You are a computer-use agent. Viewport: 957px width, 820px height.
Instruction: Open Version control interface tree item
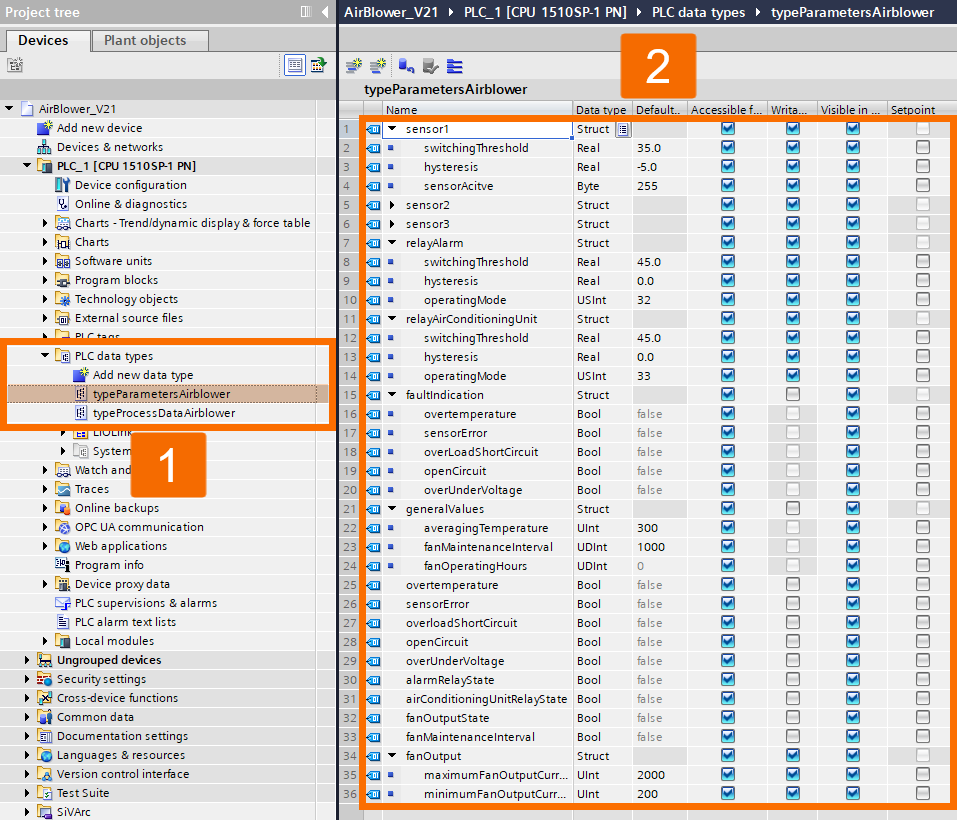(x=123, y=774)
